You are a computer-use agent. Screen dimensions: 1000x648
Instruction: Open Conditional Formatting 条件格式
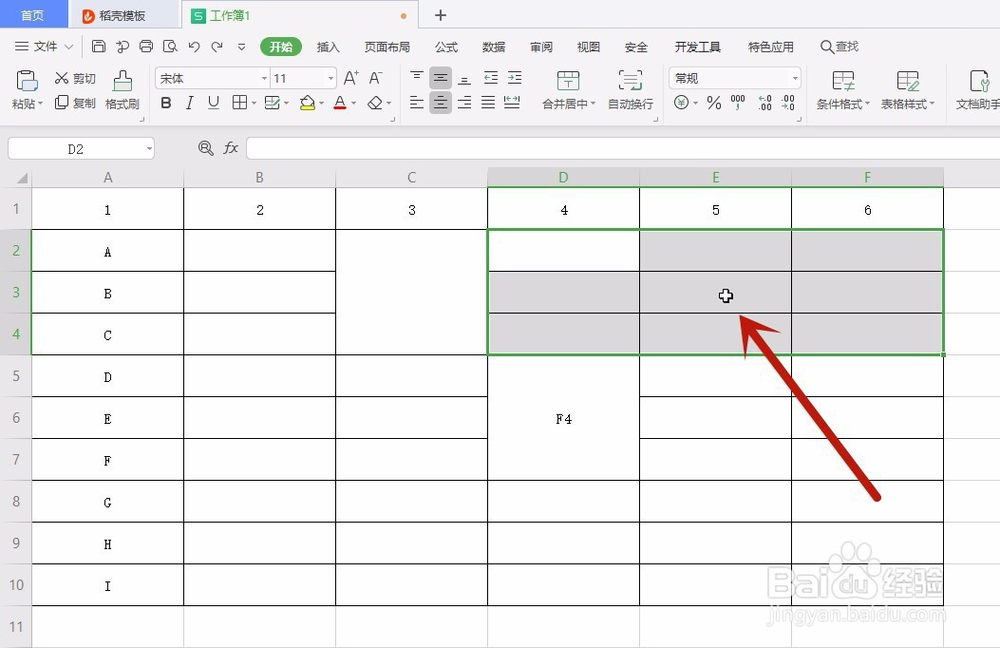[x=843, y=90]
